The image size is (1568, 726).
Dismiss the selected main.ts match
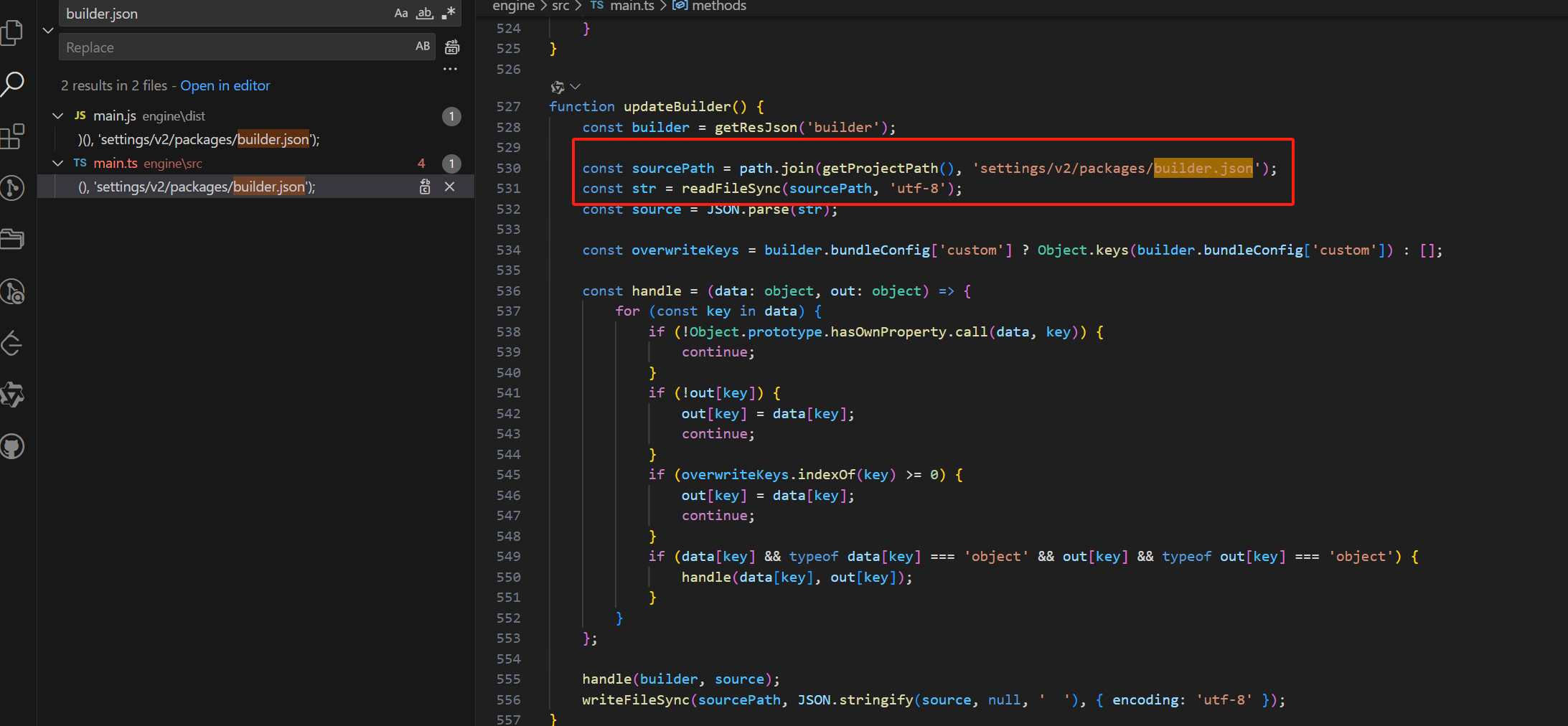point(450,187)
